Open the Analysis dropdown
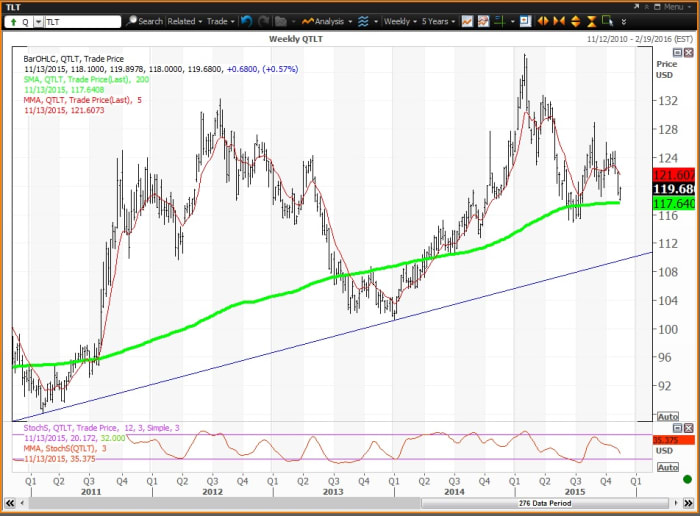Image resolution: width=700 pixels, height=516 pixels. 325,20
